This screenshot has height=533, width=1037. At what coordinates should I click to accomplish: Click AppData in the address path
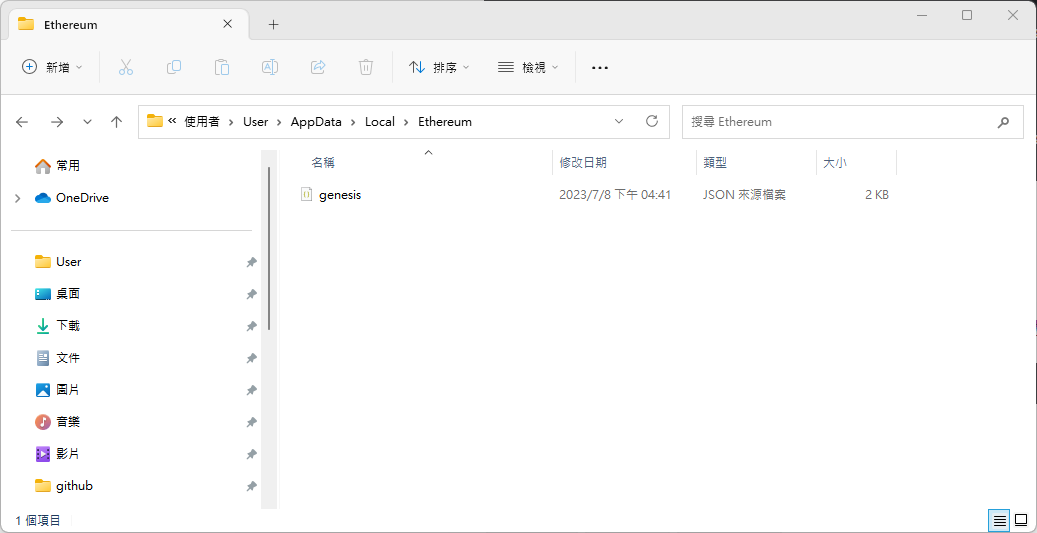[316, 122]
